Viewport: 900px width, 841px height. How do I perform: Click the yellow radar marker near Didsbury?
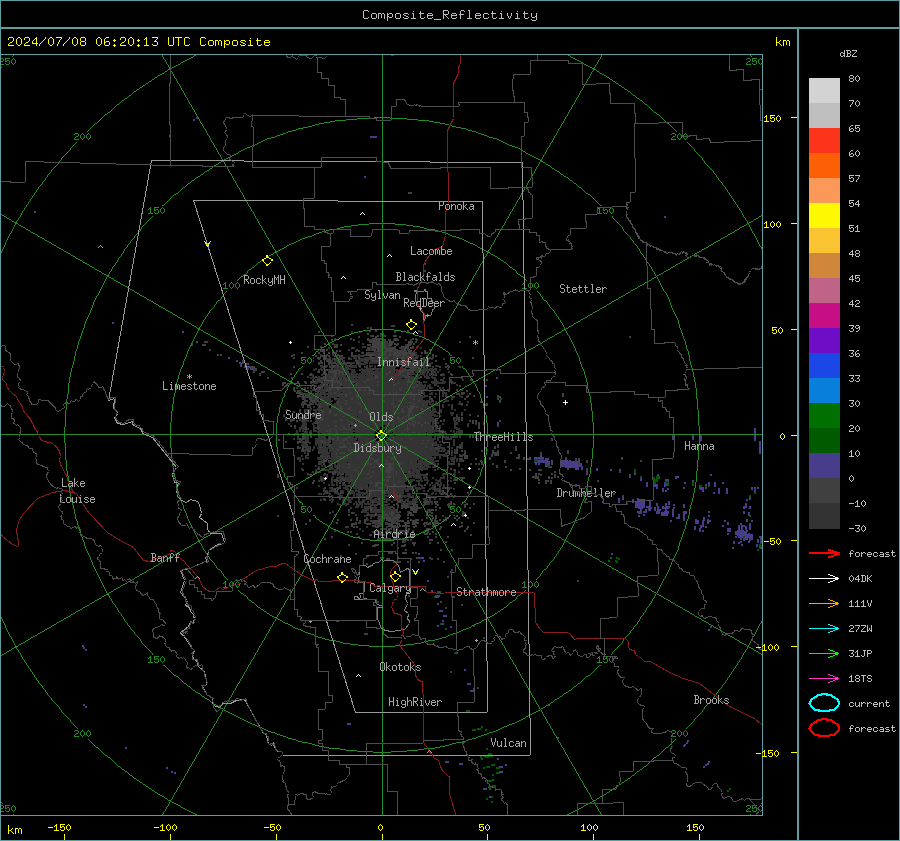pyautogui.click(x=381, y=435)
